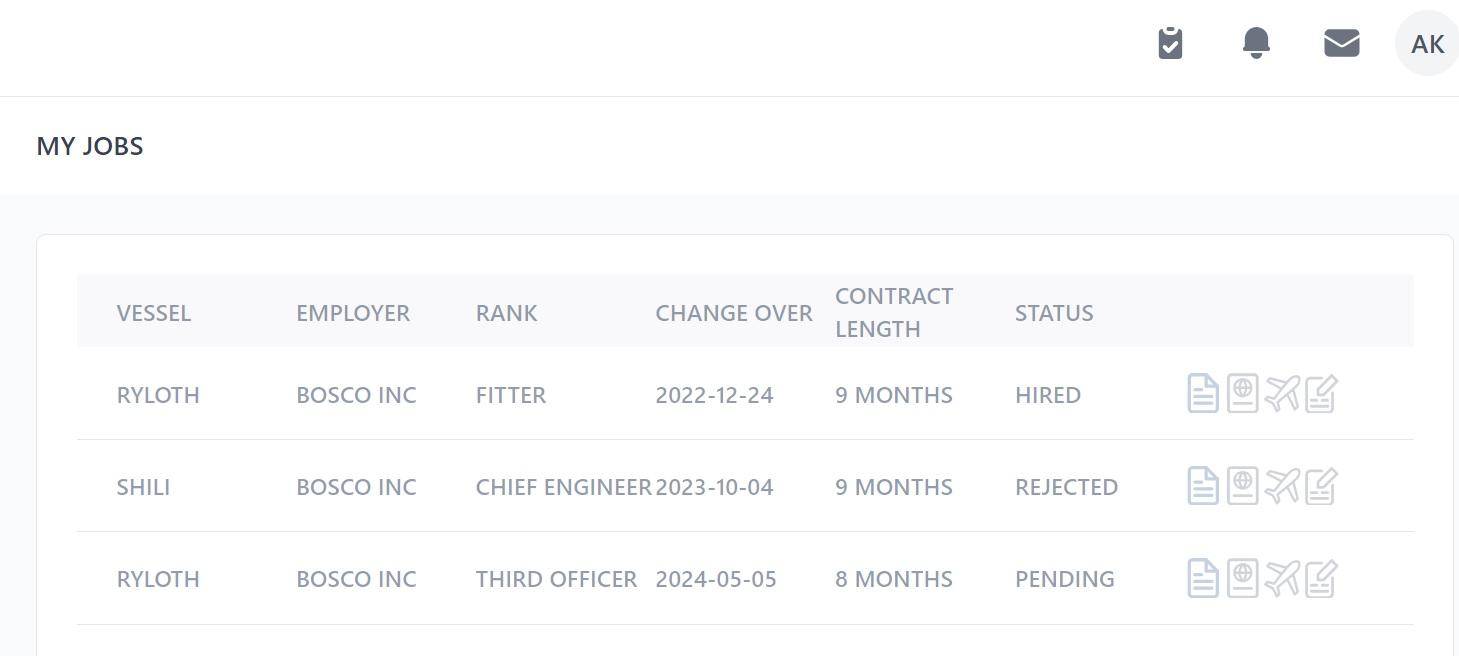This screenshot has height=656, width=1459.
Task: Select the SHILI vessel row
Action: click(x=143, y=487)
